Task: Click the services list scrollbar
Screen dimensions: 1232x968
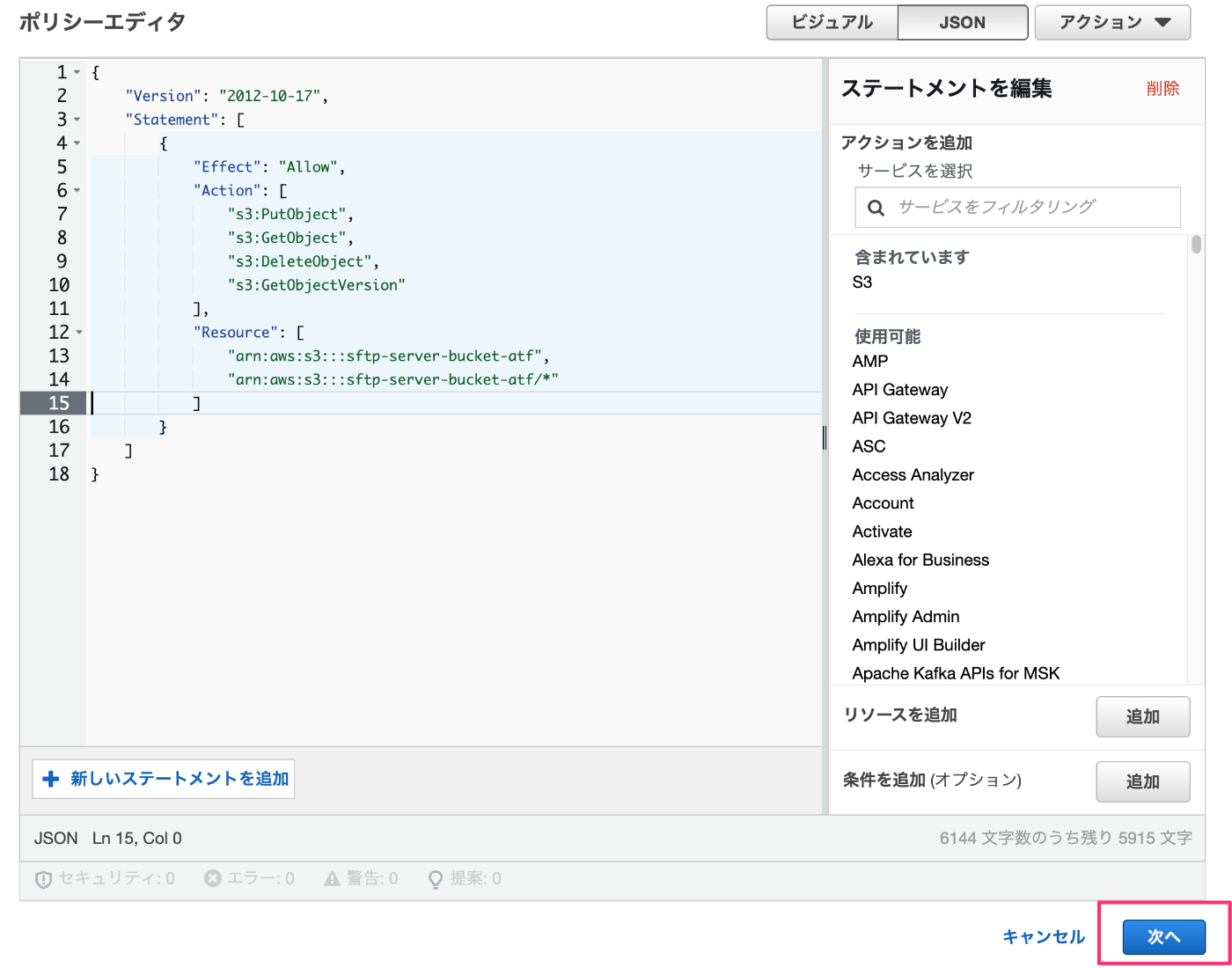Action: pos(1196,244)
